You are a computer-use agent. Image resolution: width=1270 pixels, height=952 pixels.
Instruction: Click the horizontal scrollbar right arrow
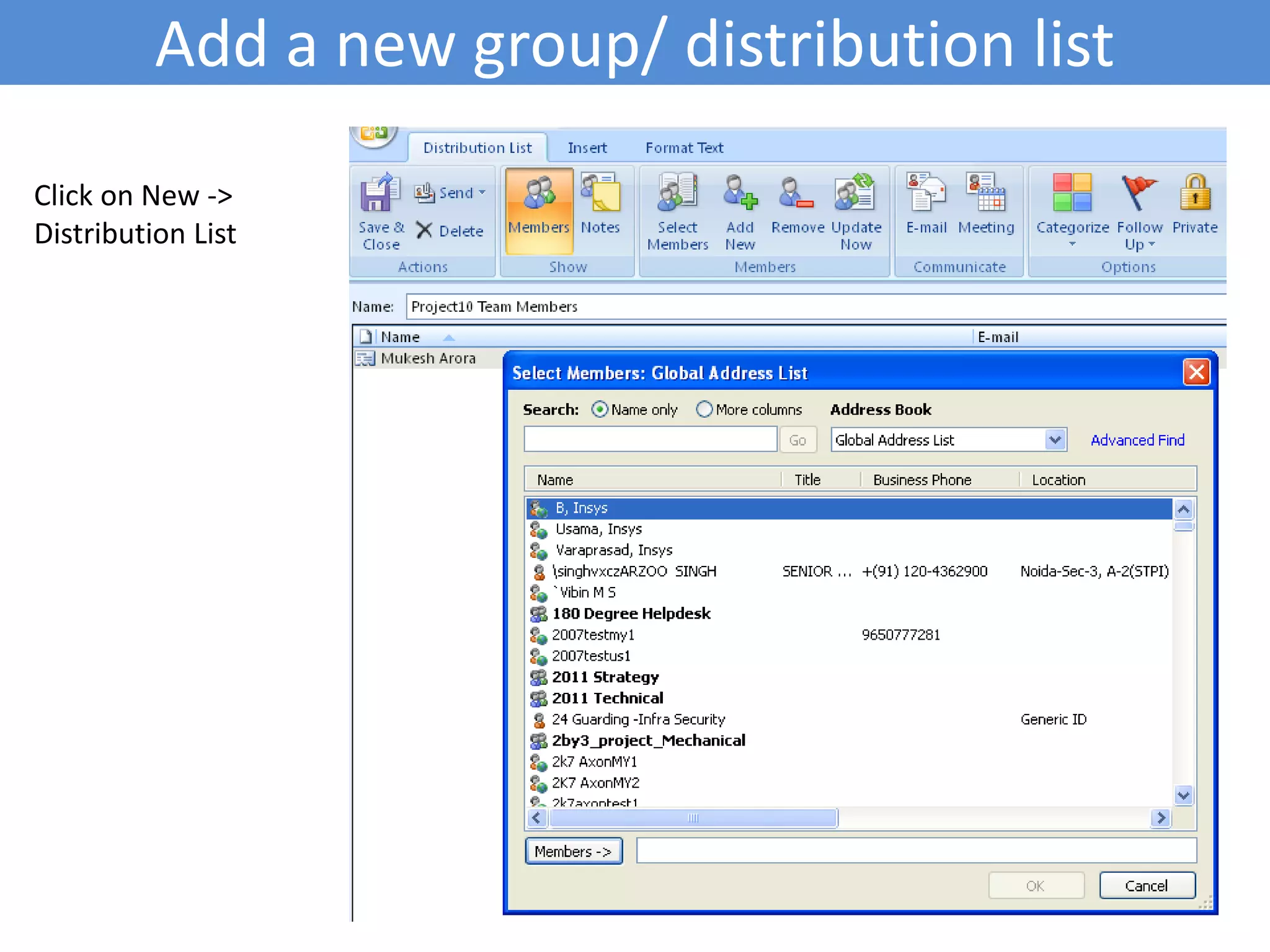[x=1160, y=818]
